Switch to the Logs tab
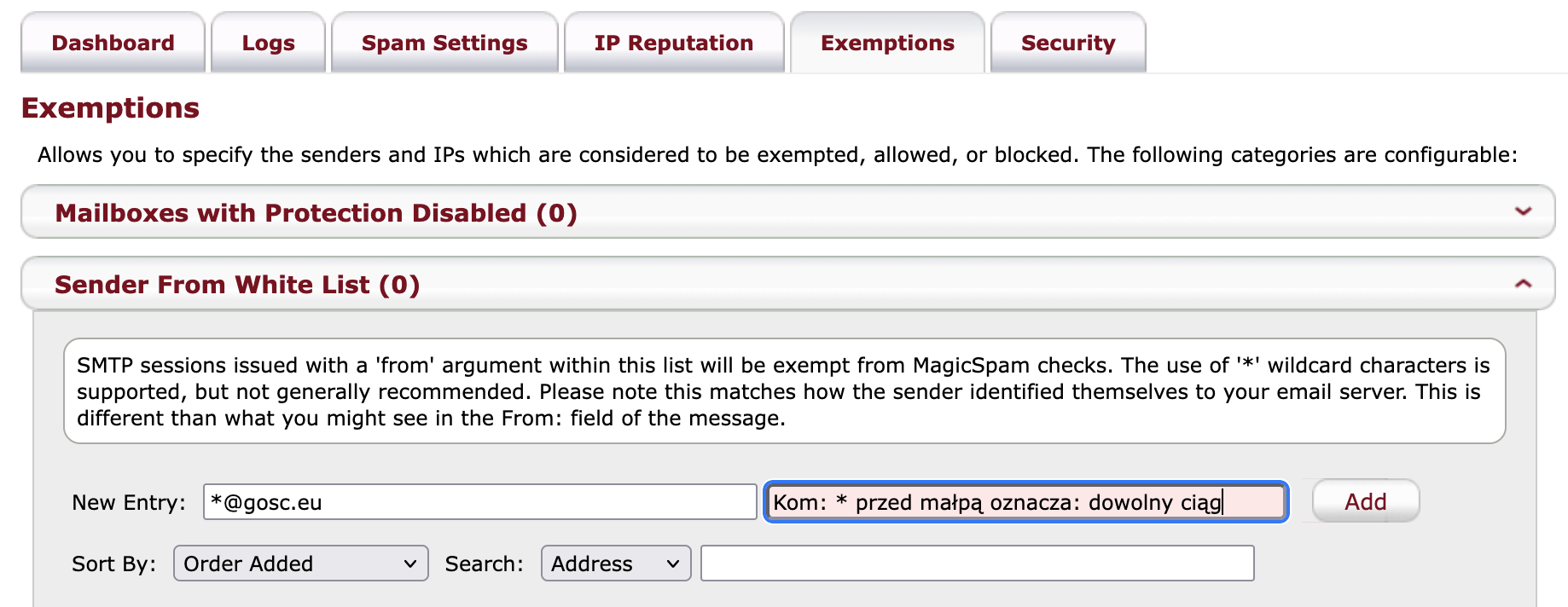 pyautogui.click(x=268, y=43)
